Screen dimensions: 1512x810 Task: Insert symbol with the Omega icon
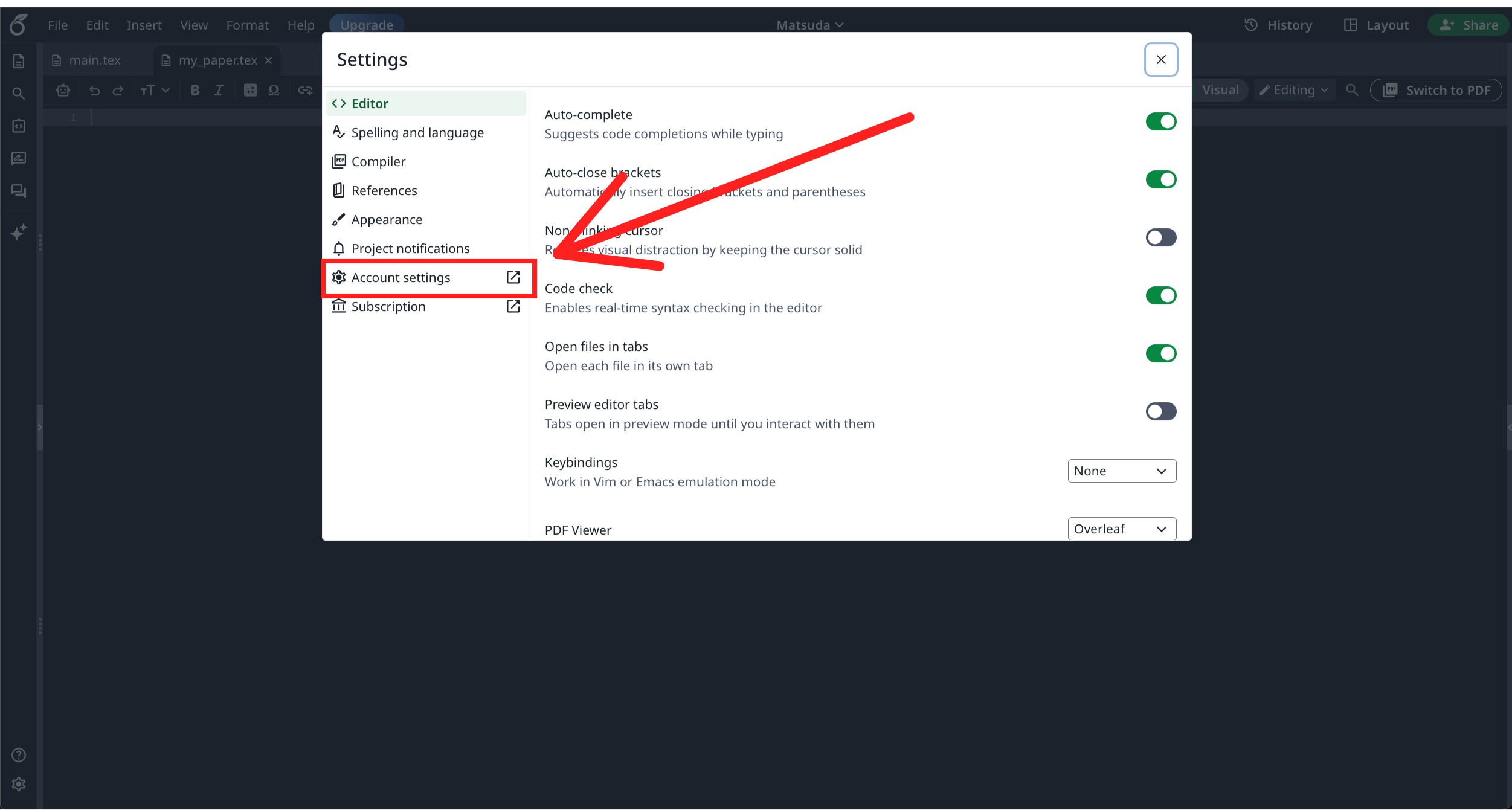(x=274, y=91)
